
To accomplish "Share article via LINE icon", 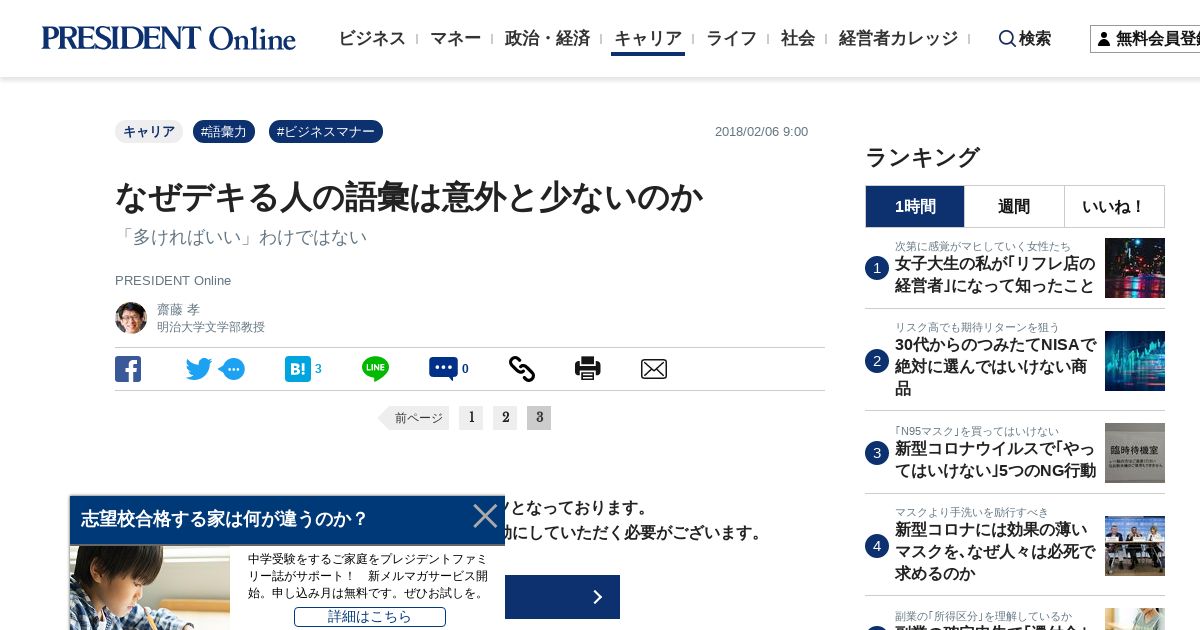I will (375, 369).
